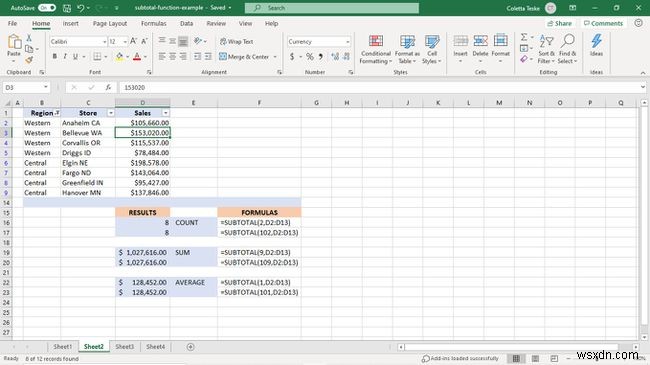Toggle Bold formatting

(x=54, y=56)
